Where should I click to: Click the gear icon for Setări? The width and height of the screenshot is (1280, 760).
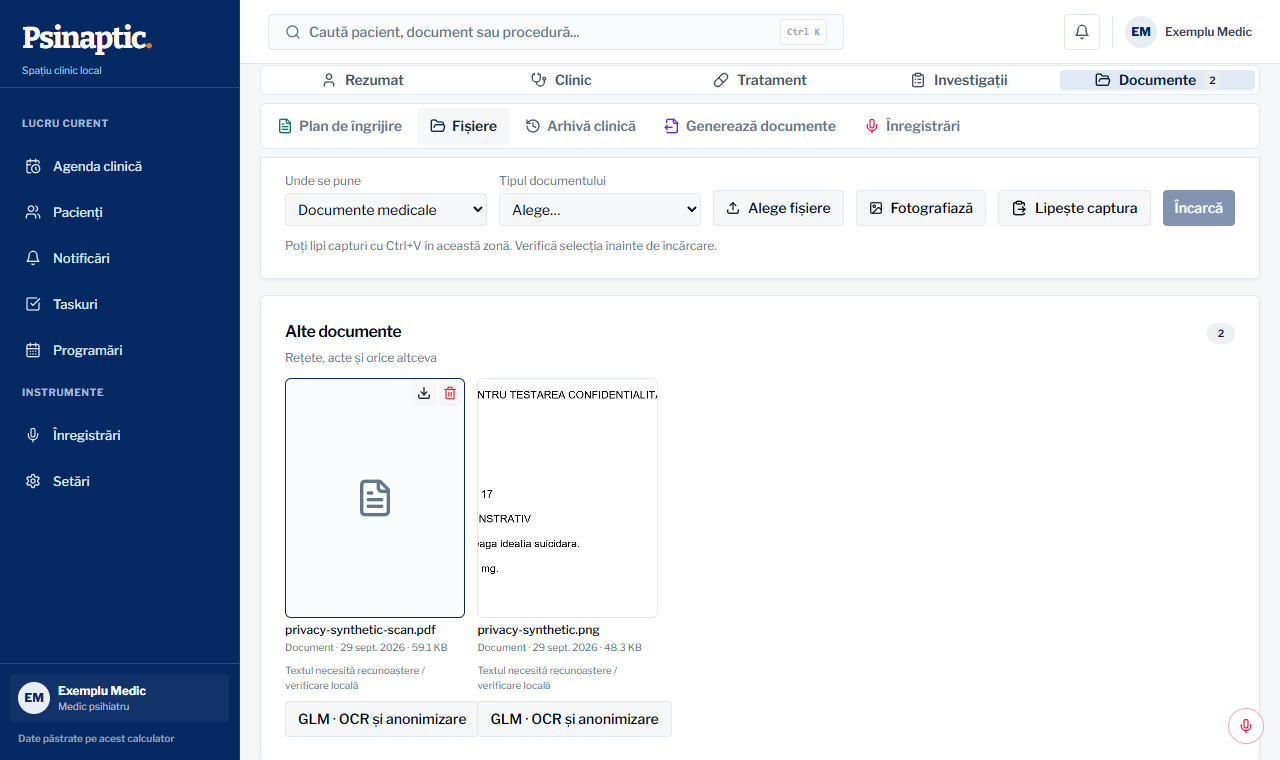pyautogui.click(x=33, y=482)
